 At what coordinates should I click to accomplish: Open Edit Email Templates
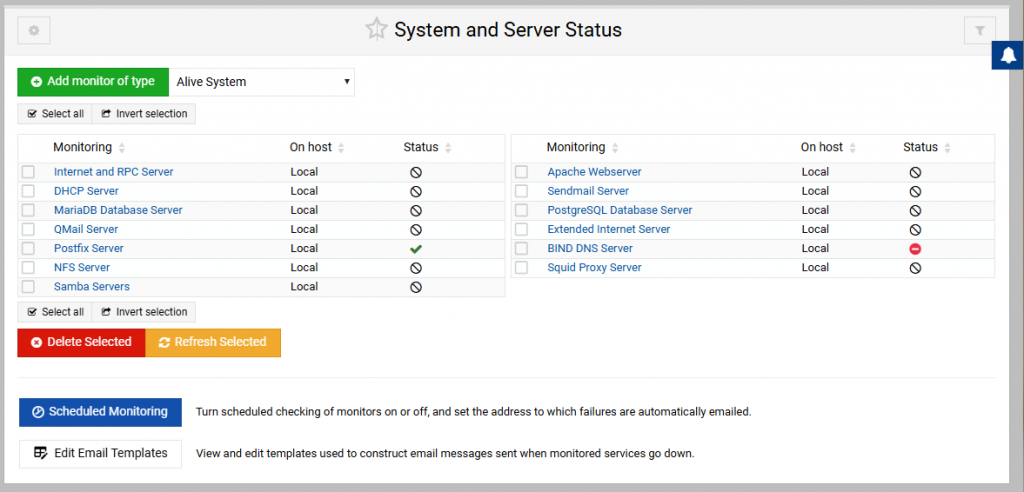tap(100, 453)
